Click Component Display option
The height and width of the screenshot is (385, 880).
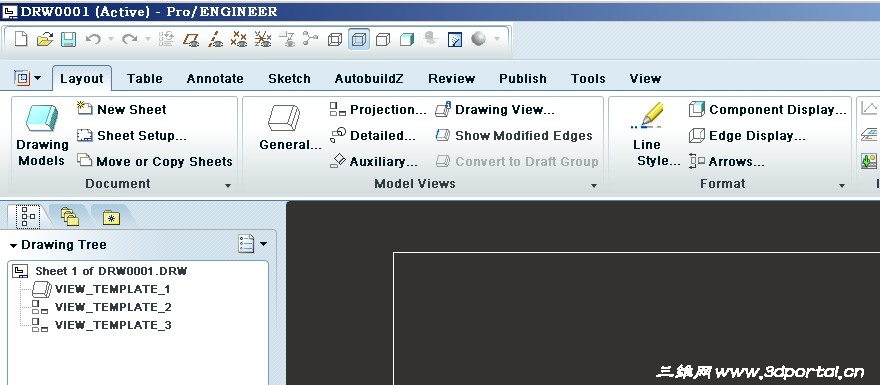coord(768,109)
